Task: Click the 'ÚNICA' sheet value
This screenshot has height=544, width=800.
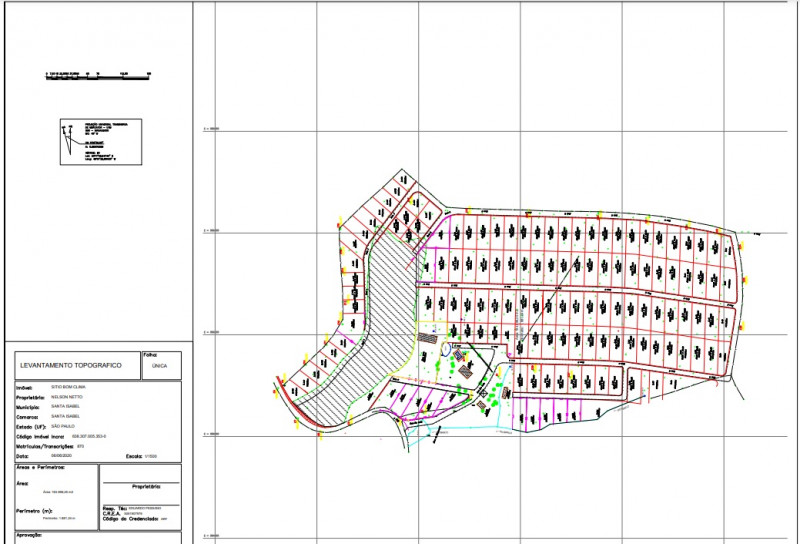Action: point(160,366)
